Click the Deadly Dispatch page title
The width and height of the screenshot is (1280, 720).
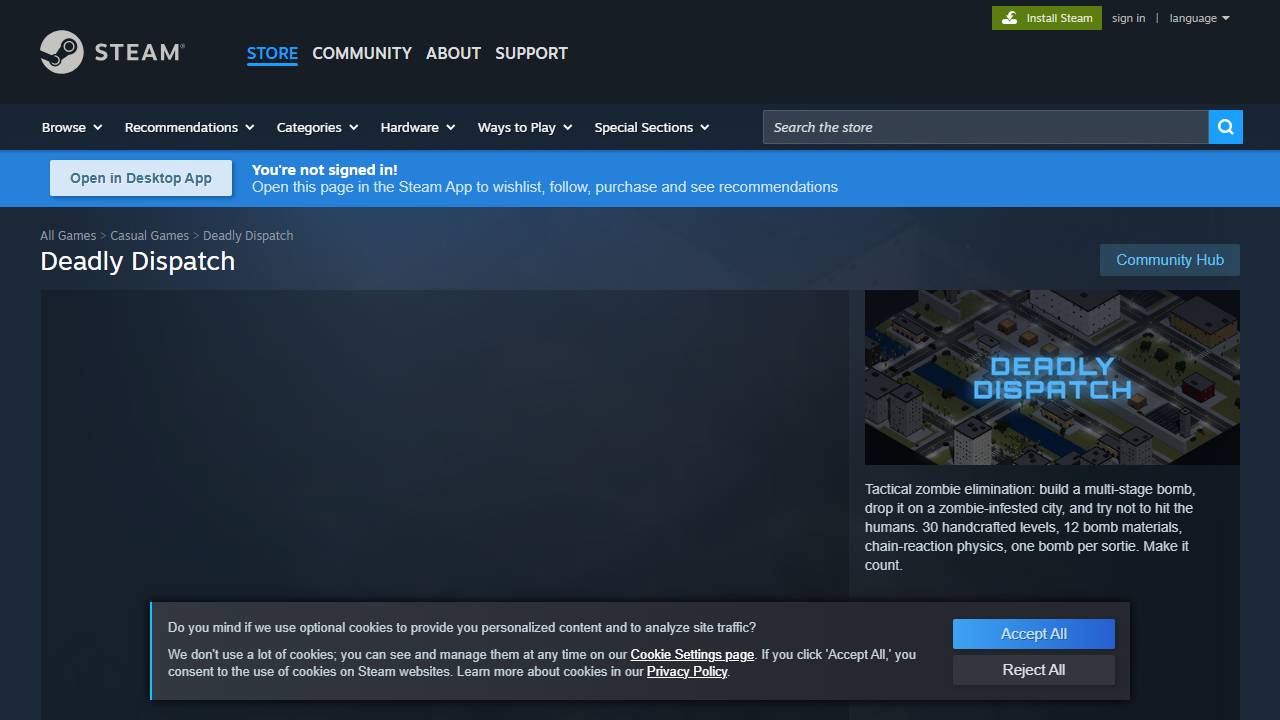(x=138, y=261)
